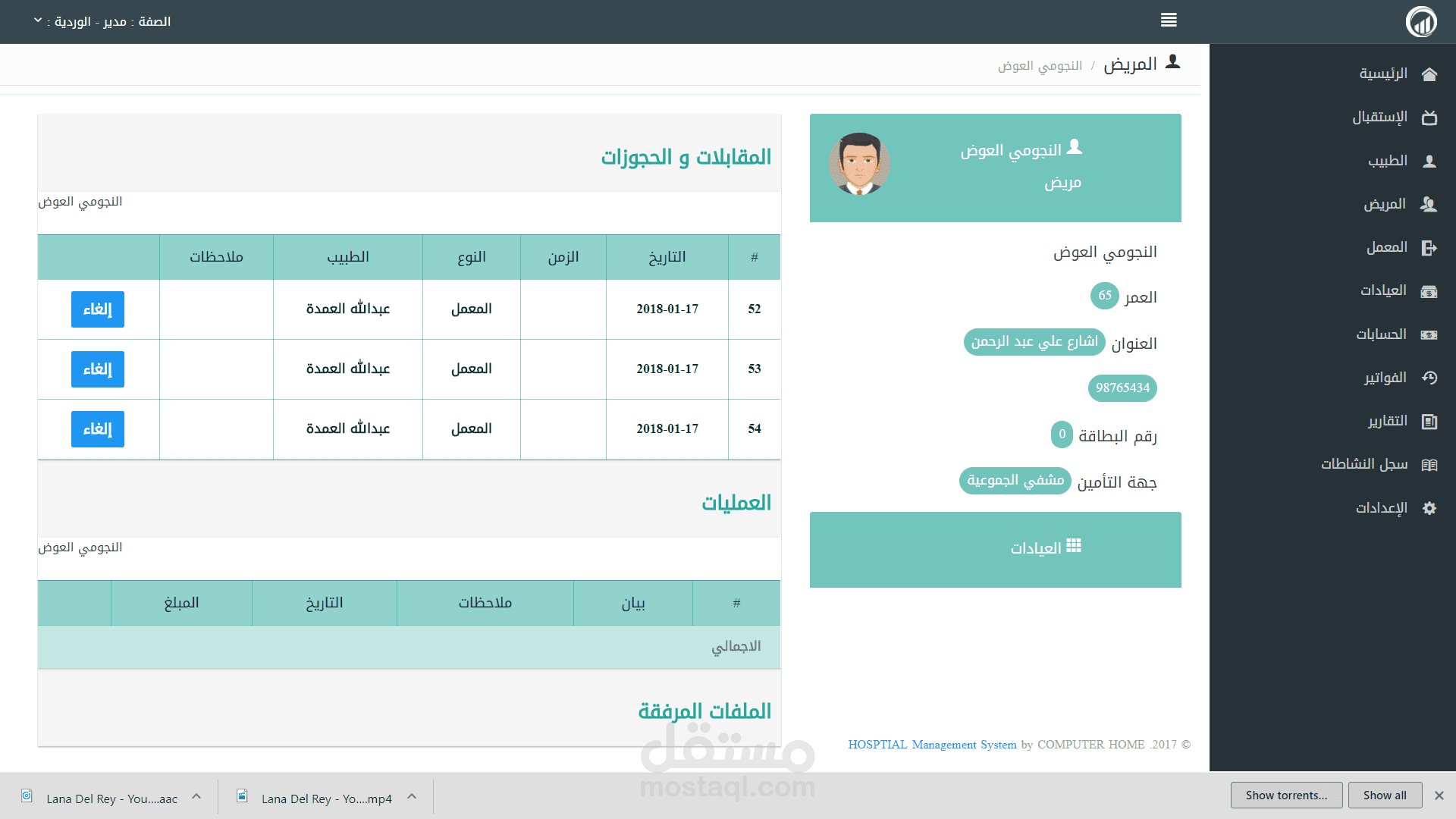Click the app logo in top corner
Viewport: 1456px width, 819px height.
tap(1421, 21)
